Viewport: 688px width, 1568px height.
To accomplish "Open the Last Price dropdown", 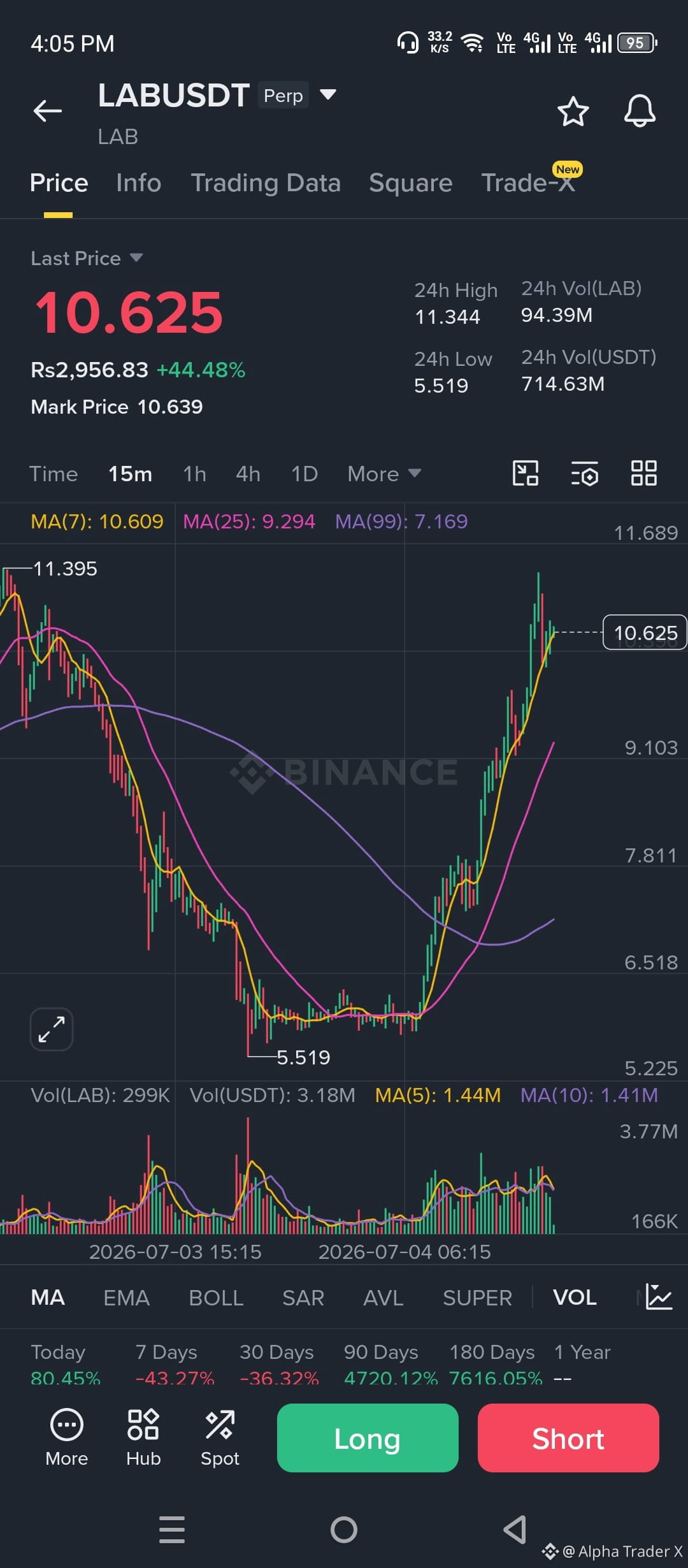I will 87,258.
